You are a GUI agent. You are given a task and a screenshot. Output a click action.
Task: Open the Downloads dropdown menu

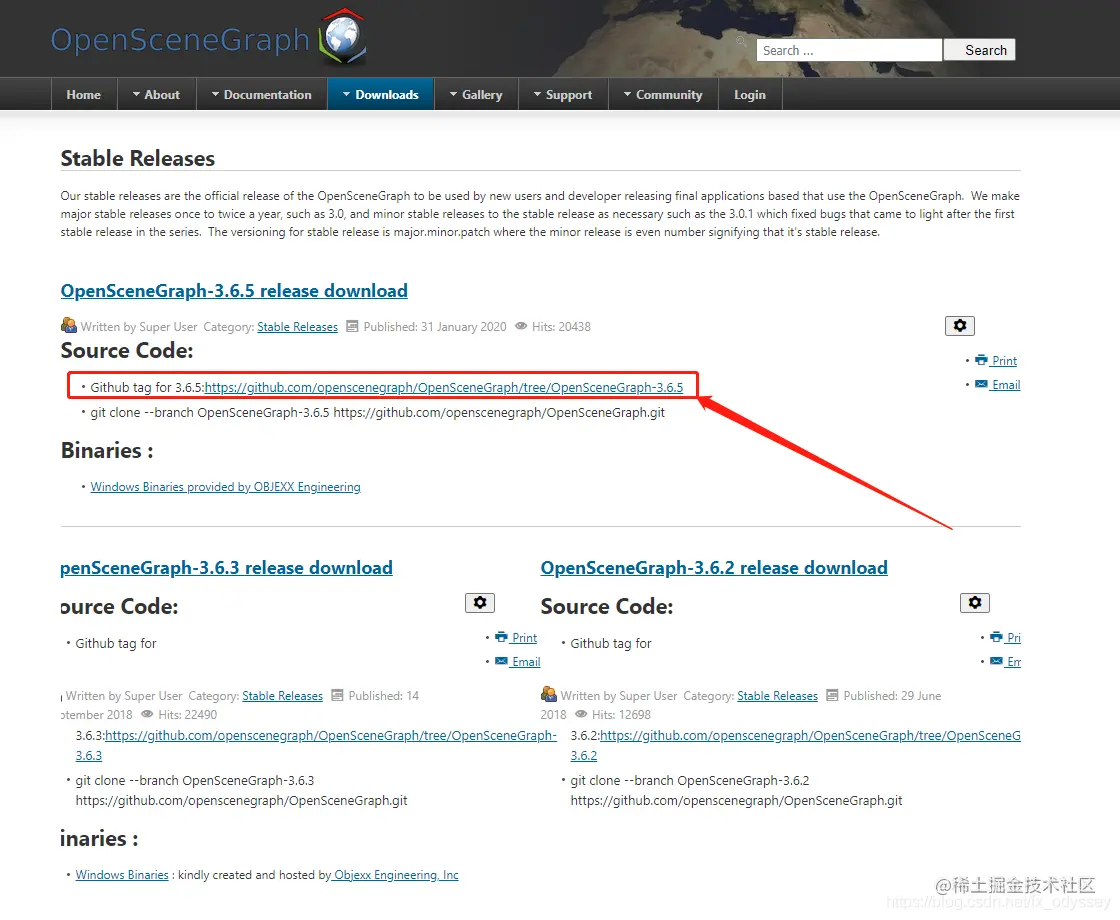coord(381,94)
